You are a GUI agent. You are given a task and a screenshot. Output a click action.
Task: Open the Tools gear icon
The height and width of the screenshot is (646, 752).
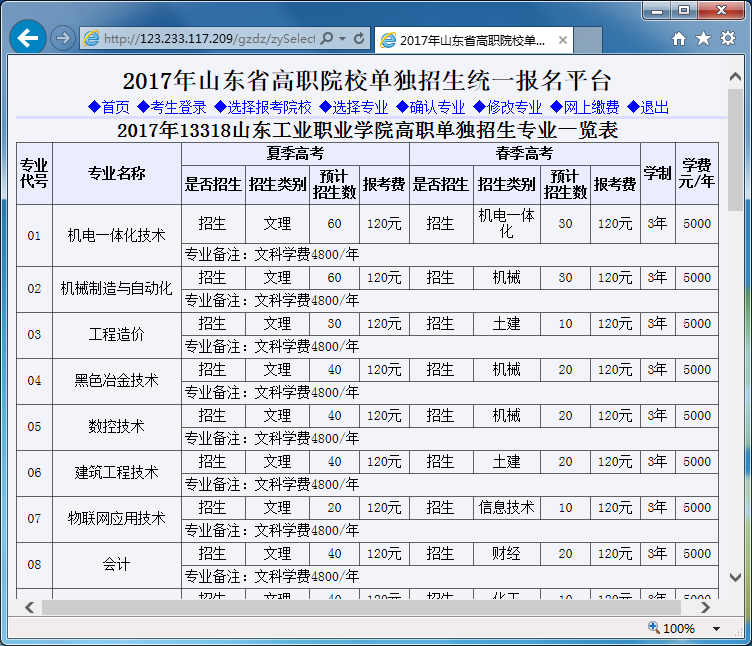pyautogui.click(x=728, y=38)
